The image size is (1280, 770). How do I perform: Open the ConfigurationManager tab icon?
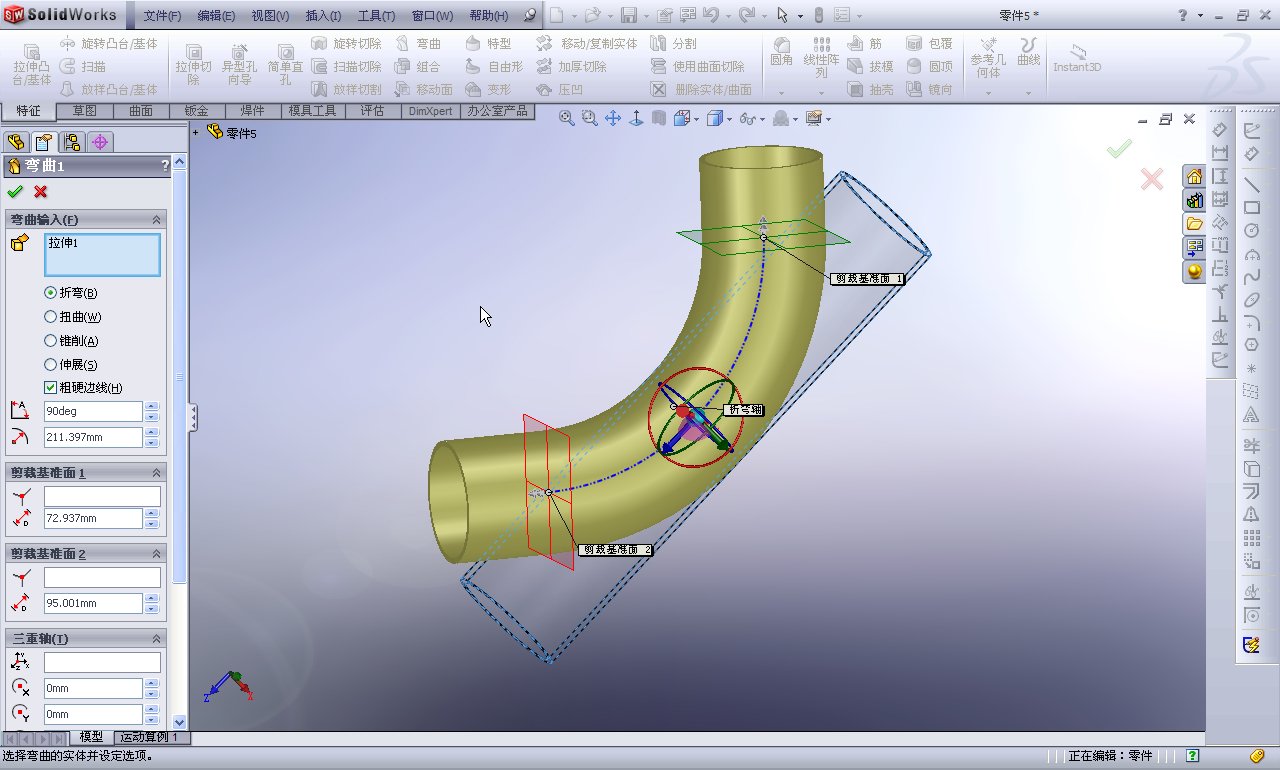71,142
